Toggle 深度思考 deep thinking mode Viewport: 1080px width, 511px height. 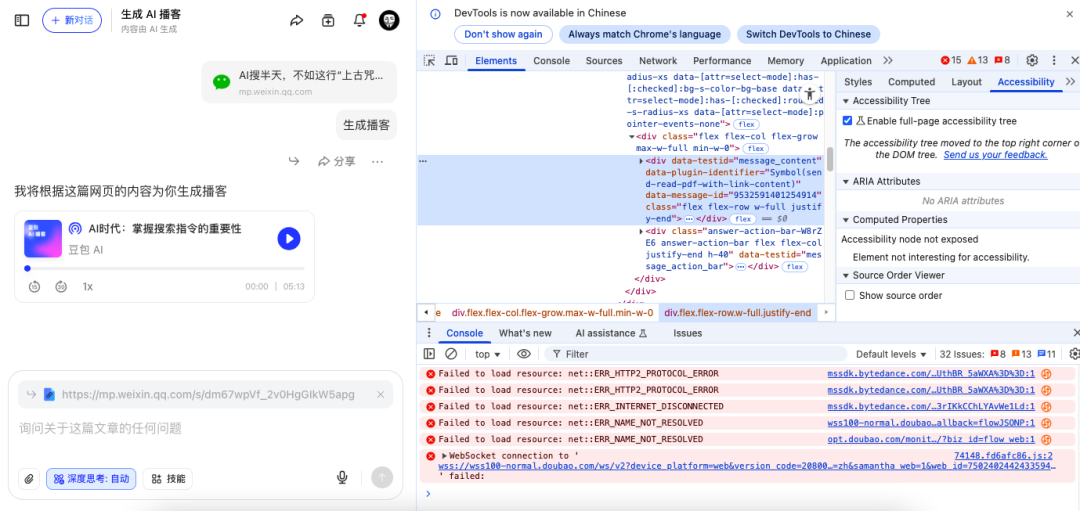point(91,479)
